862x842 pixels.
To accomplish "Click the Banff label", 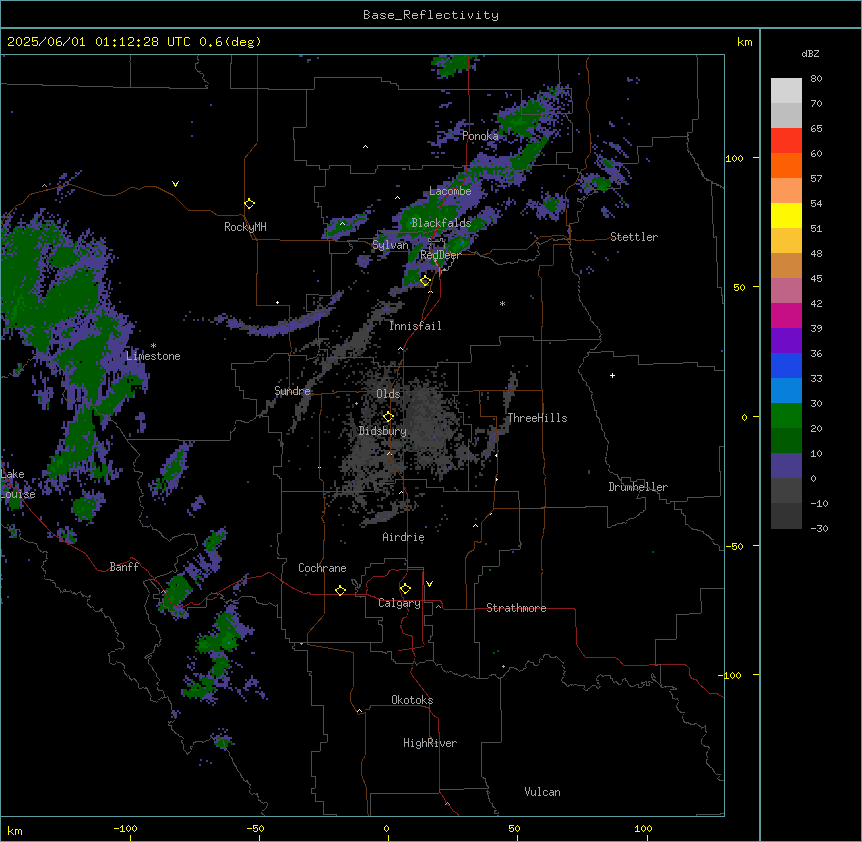I will pyautogui.click(x=124, y=567).
